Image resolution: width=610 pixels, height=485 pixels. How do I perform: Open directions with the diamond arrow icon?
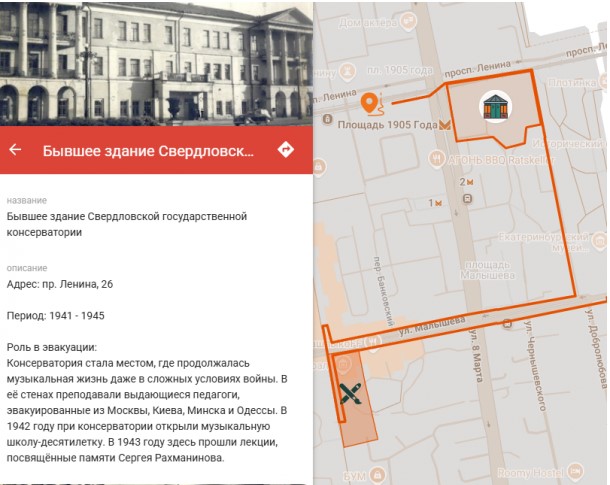286,150
